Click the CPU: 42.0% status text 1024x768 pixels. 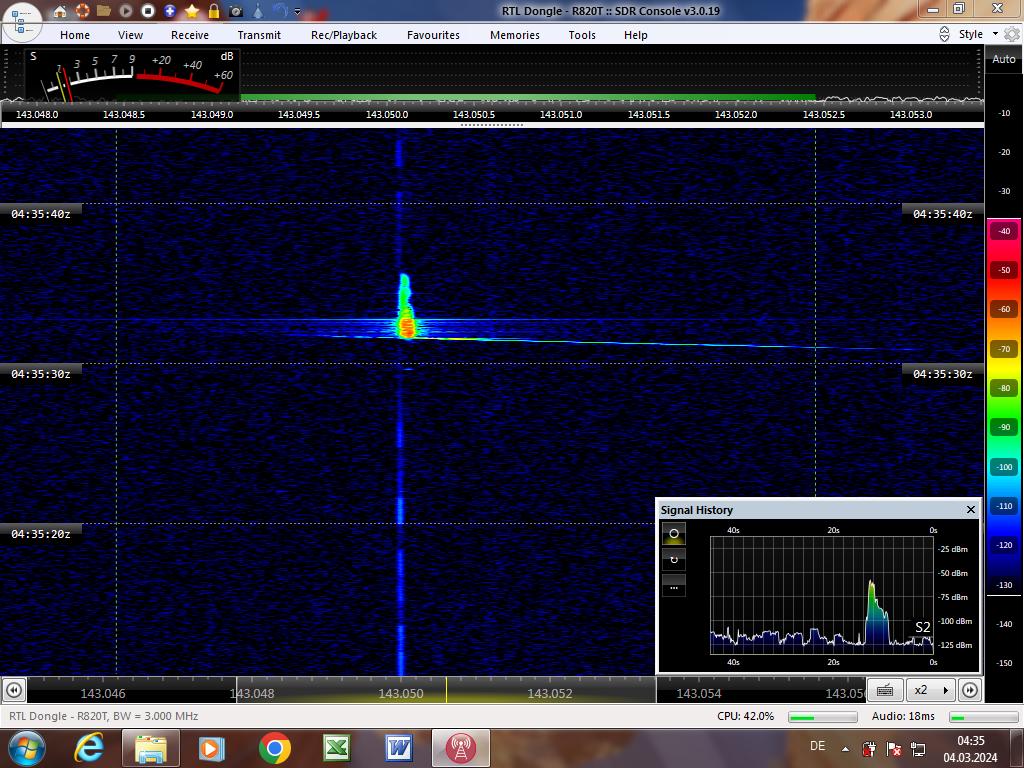[x=745, y=716]
